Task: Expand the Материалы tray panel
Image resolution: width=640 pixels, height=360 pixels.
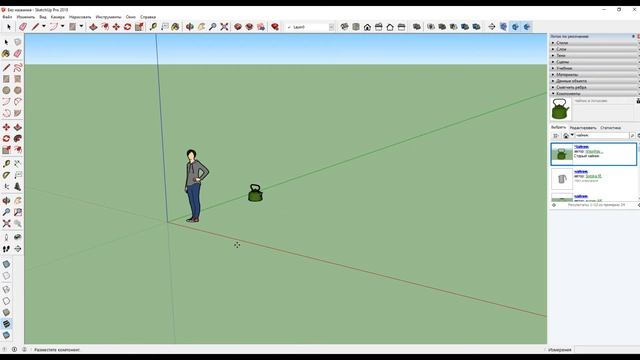Action: (x=594, y=75)
